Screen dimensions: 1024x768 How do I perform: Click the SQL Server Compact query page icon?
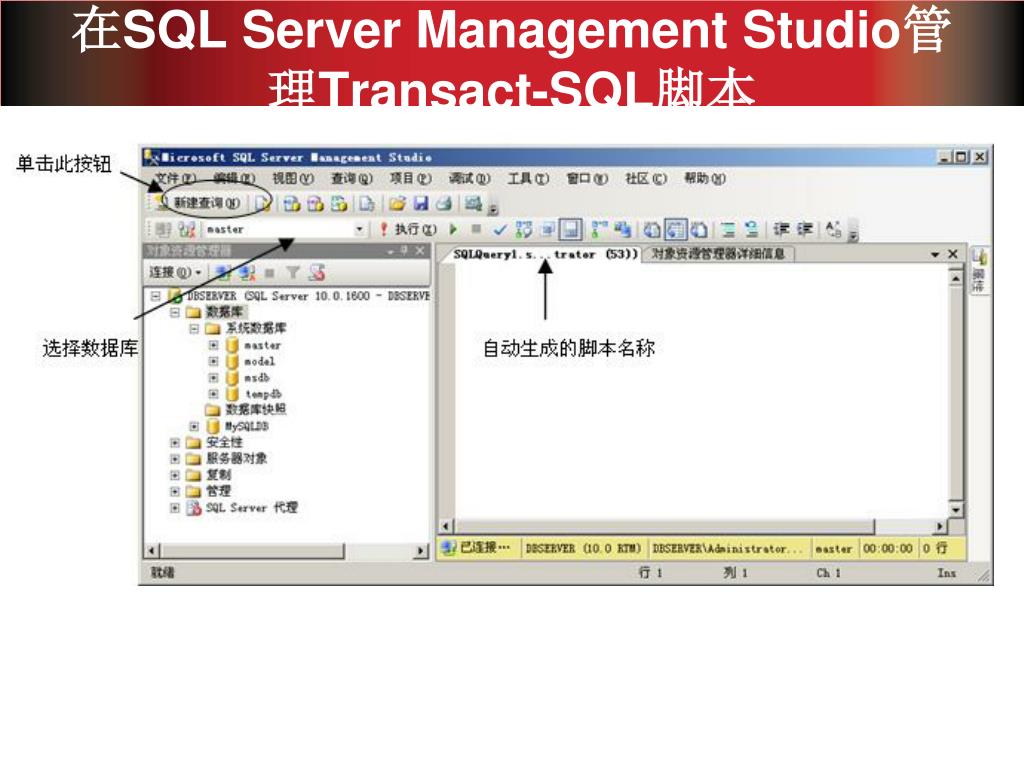pos(366,204)
